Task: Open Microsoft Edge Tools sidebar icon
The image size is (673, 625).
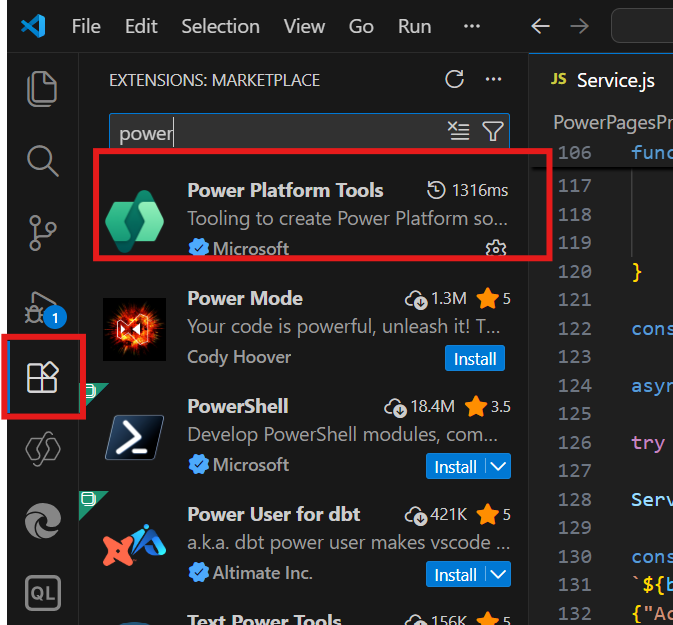Action: tap(41, 521)
